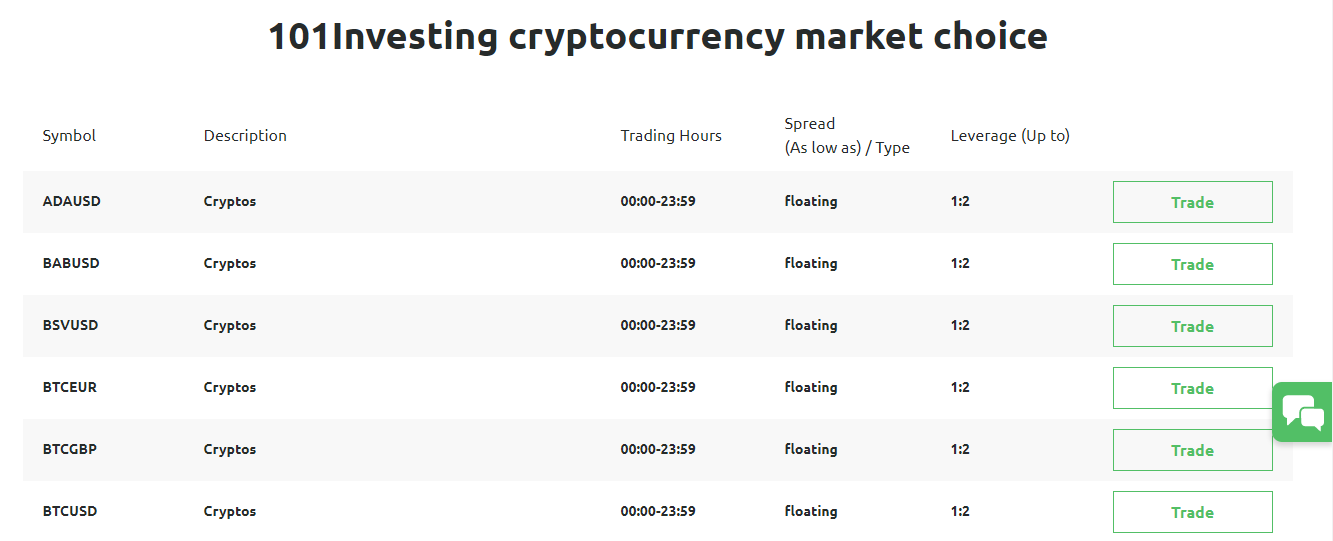Click the BSVUSD symbol text
Viewport: 1333px width, 541px height.
70,325
